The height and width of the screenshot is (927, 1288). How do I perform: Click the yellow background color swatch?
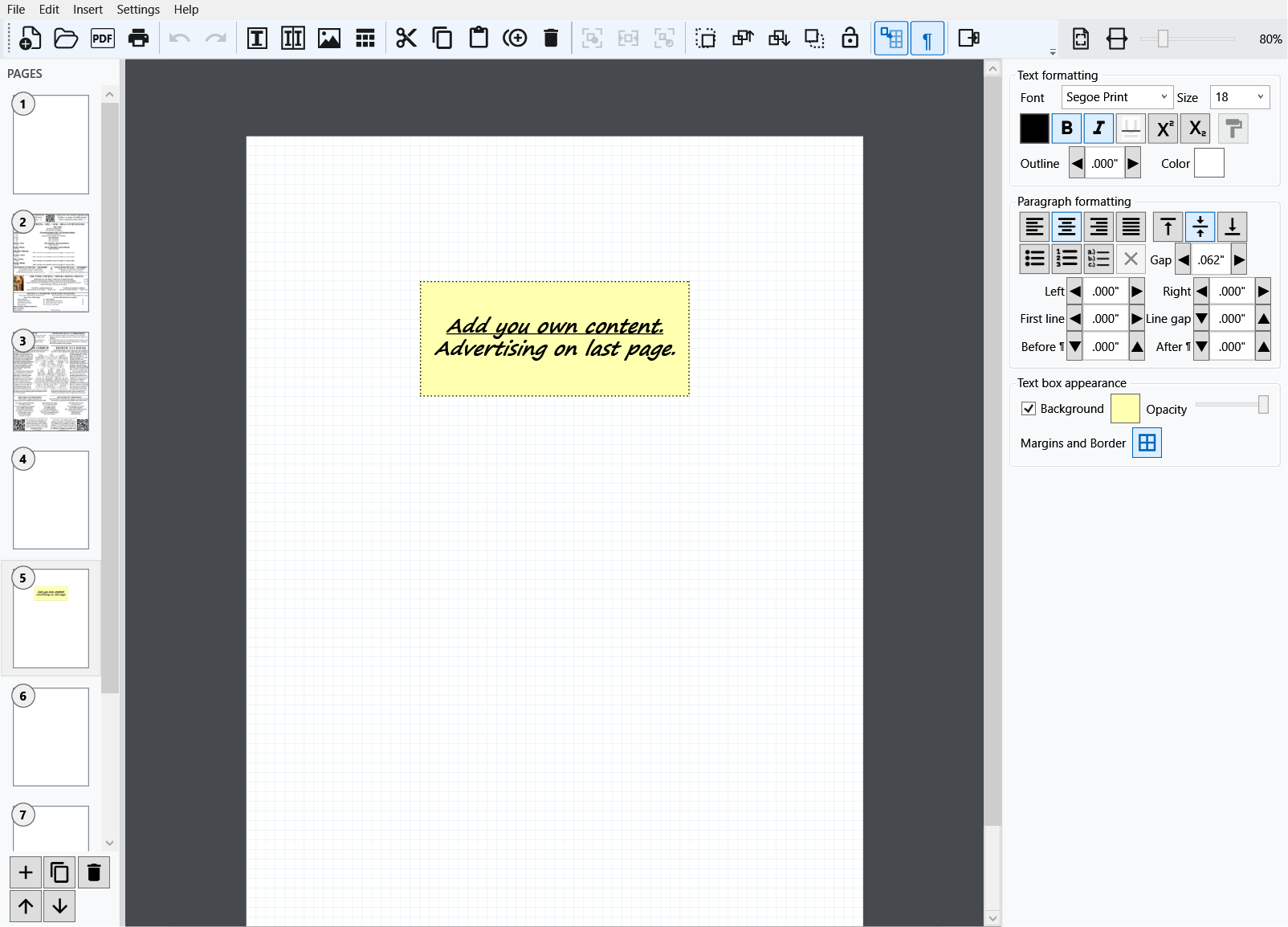pyautogui.click(x=1125, y=409)
